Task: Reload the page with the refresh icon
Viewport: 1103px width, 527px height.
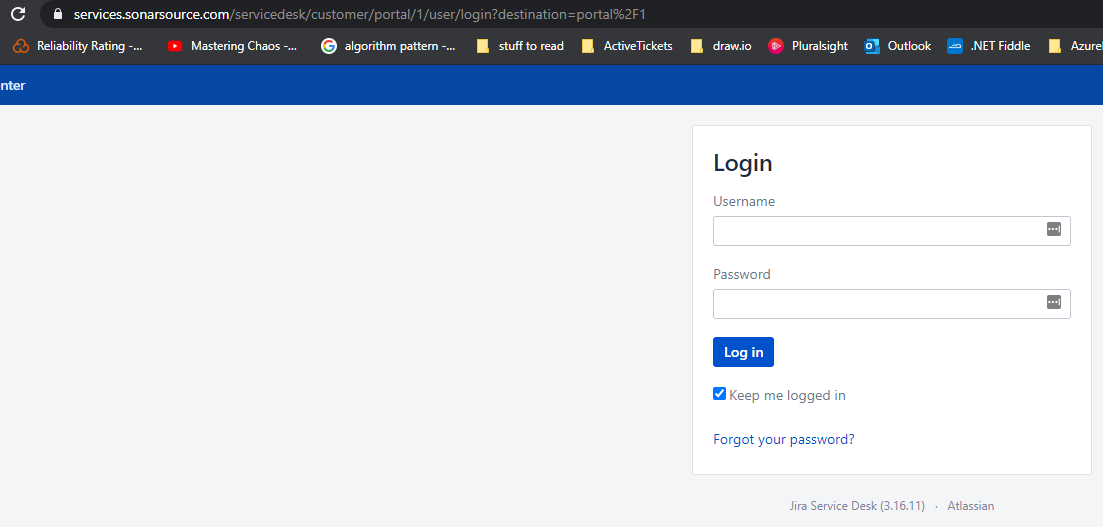Action: click(x=18, y=13)
